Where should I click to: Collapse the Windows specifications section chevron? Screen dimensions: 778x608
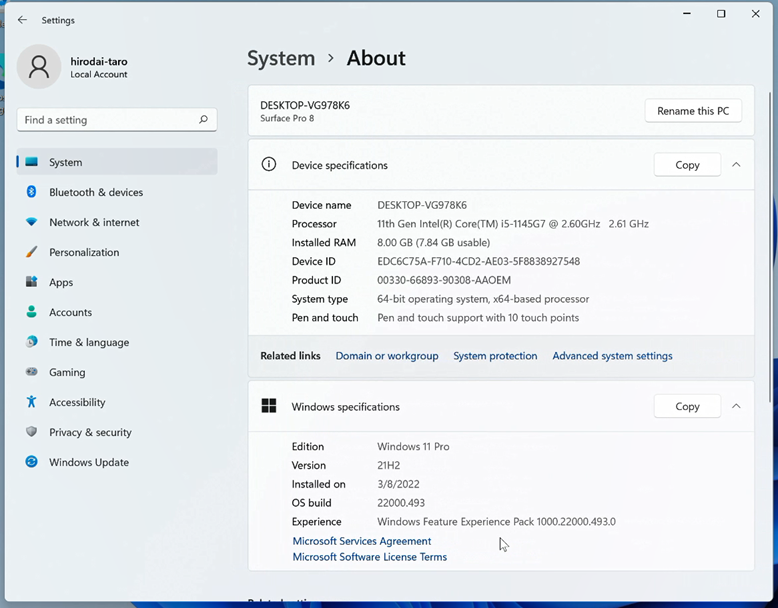[x=736, y=406]
